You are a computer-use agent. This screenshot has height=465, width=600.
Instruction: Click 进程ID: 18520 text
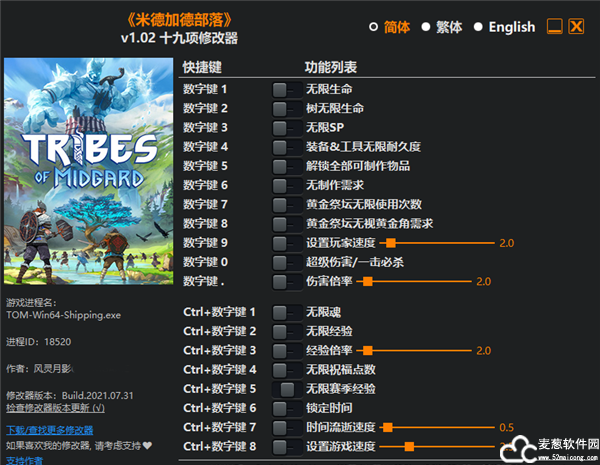click(39, 342)
